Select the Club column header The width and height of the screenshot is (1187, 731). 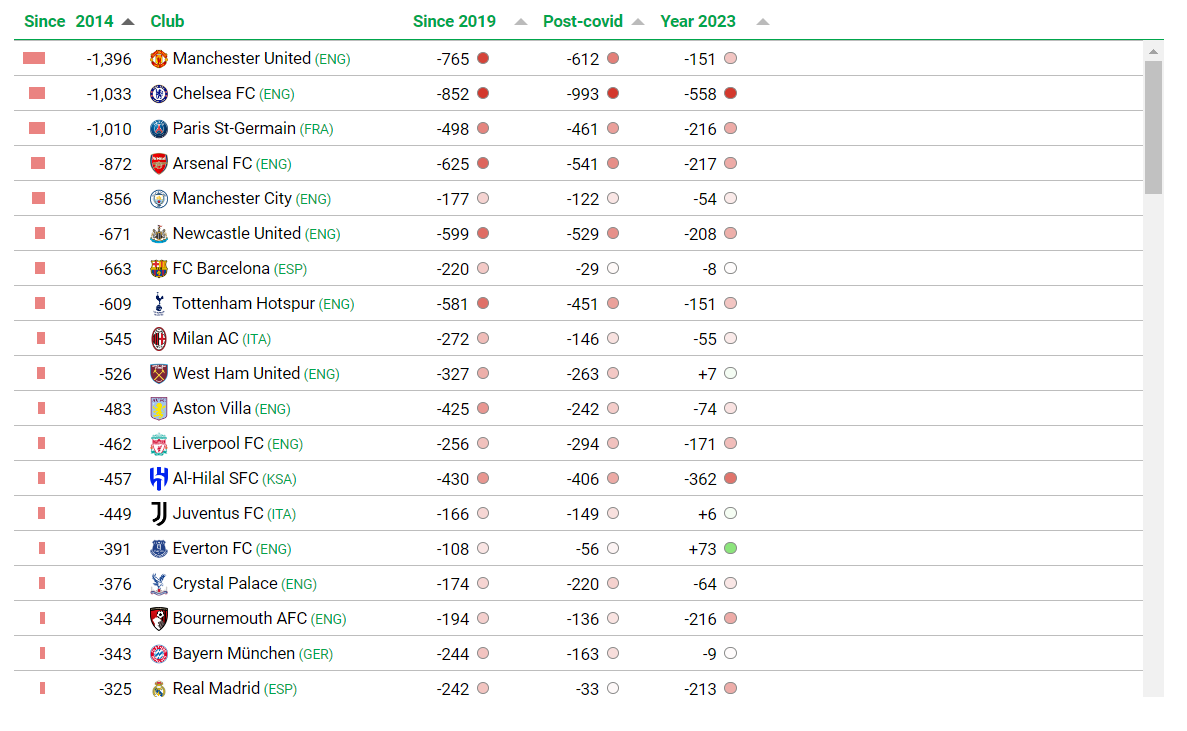click(x=167, y=21)
